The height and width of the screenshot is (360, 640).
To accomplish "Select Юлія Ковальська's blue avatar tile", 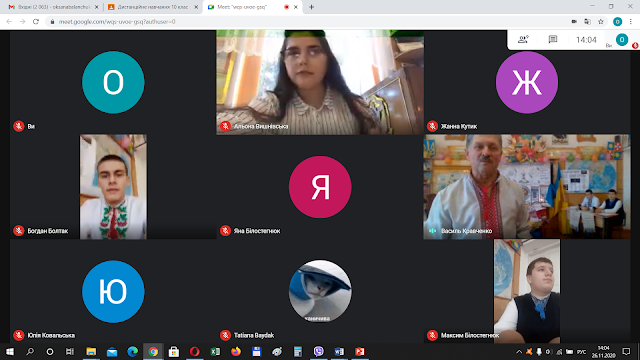I will pos(113,291).
